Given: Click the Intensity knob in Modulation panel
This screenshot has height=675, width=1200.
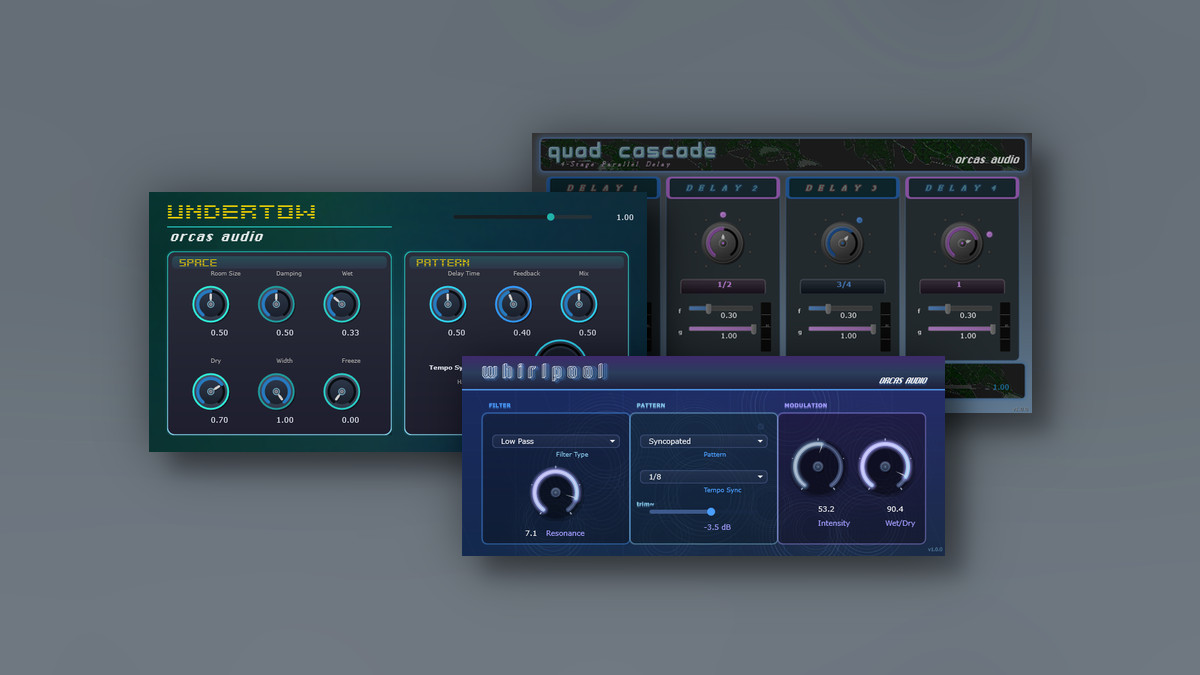Looking at the screenshot, I should click(x=818, y=467).
